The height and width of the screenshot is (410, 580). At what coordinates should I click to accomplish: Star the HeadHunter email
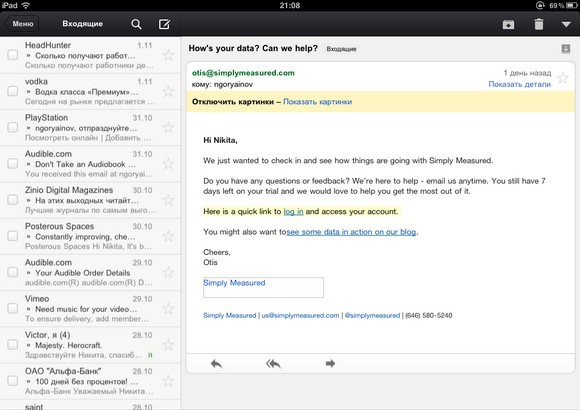click(168, 55)
